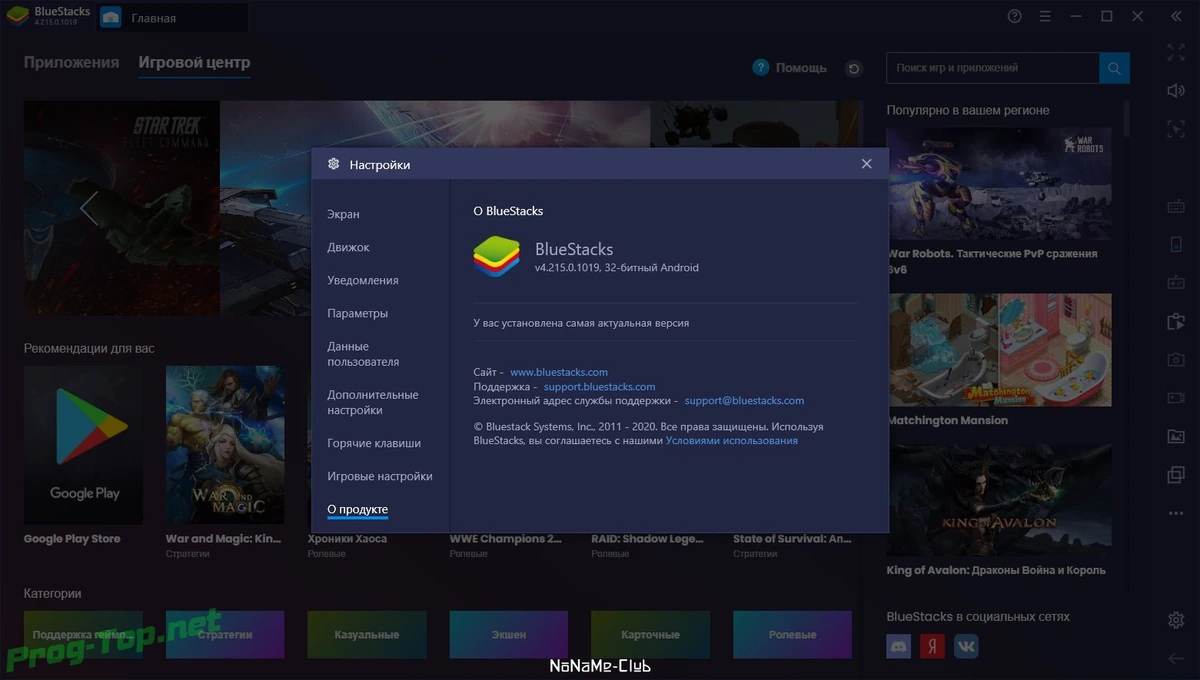Open the multi-instance manager icon

[1176, 474]
